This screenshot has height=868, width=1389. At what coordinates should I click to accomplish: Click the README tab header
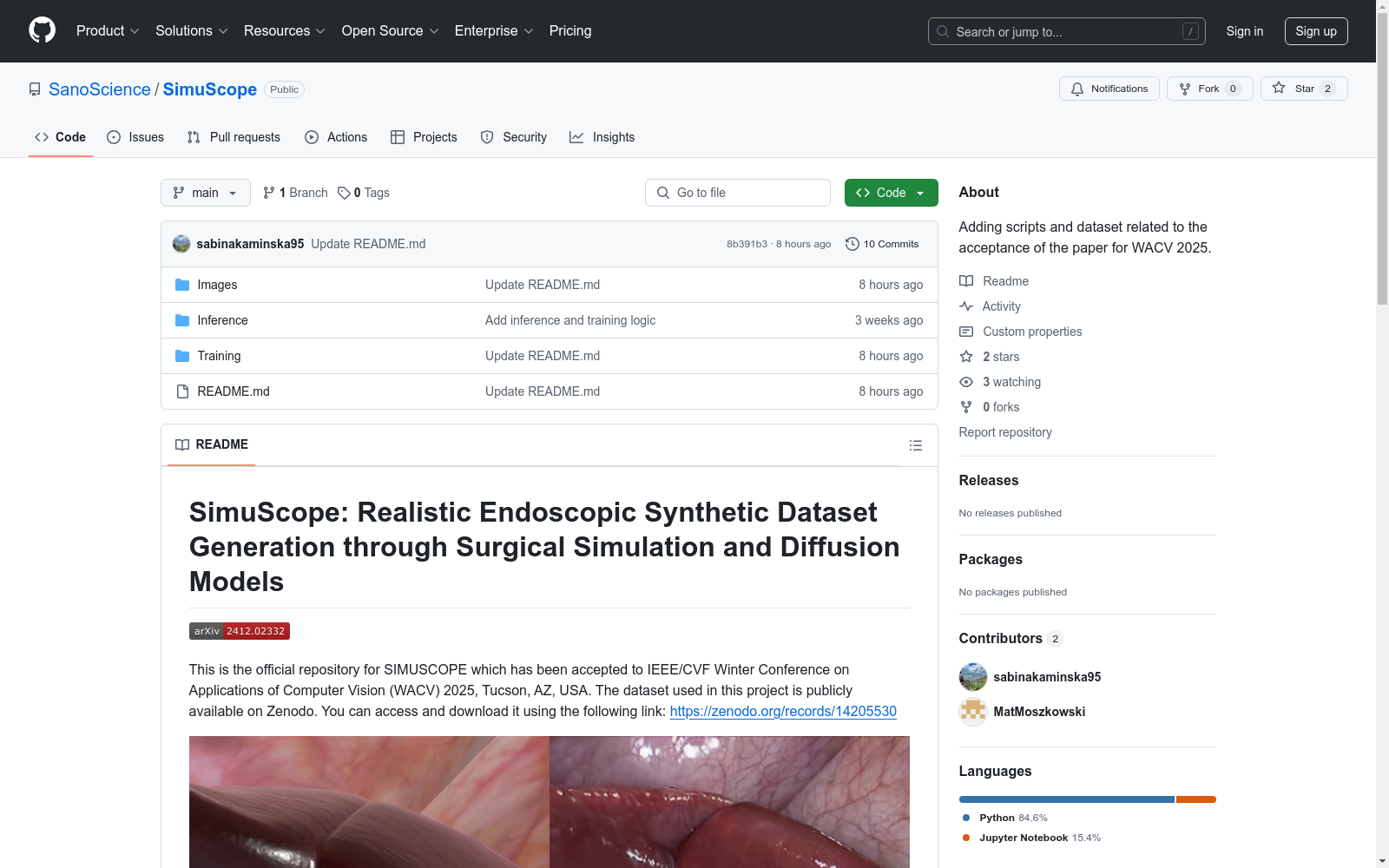click(x=212, y=444)
